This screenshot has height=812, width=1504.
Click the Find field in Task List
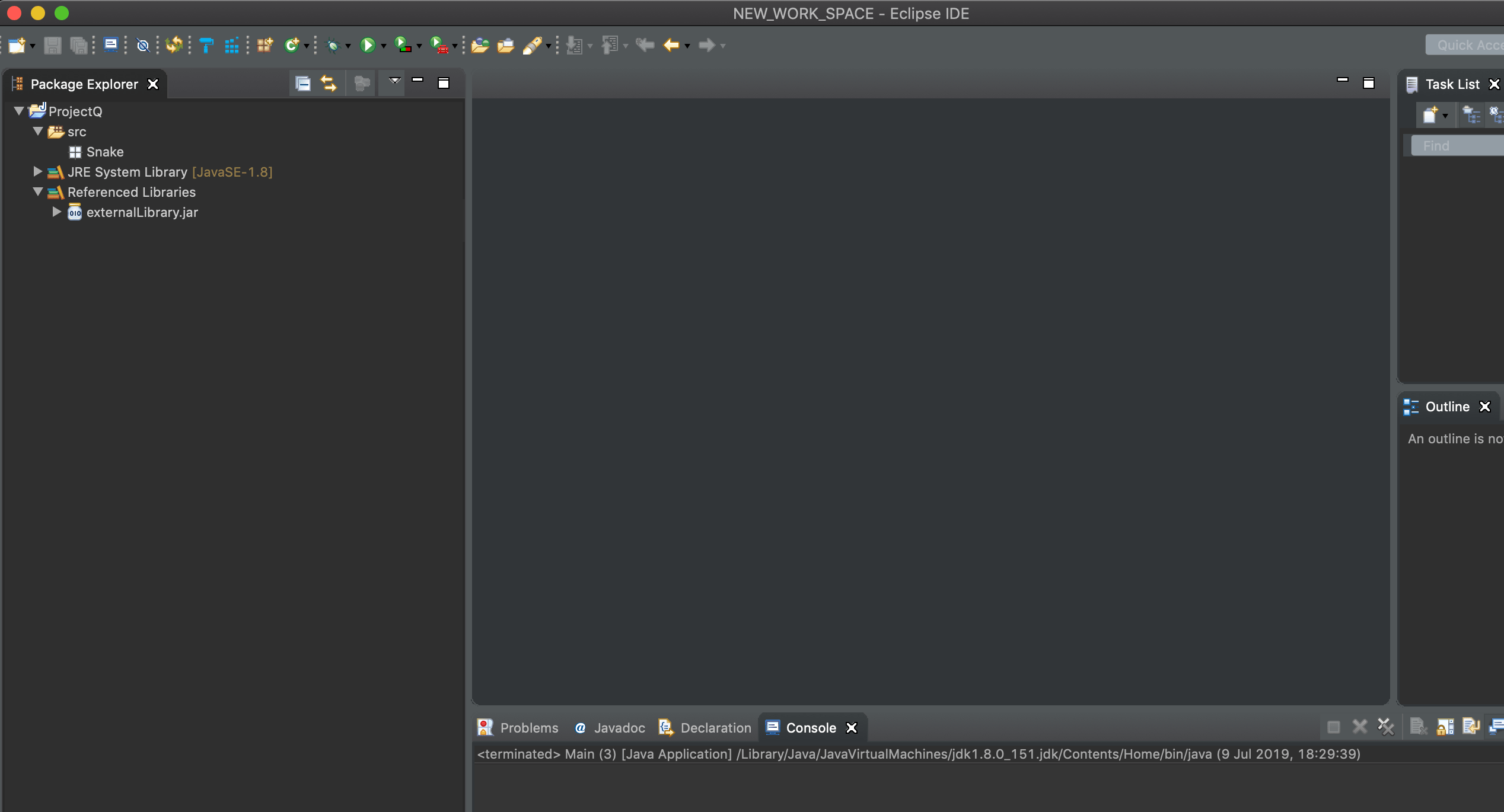click(1456, 145)
